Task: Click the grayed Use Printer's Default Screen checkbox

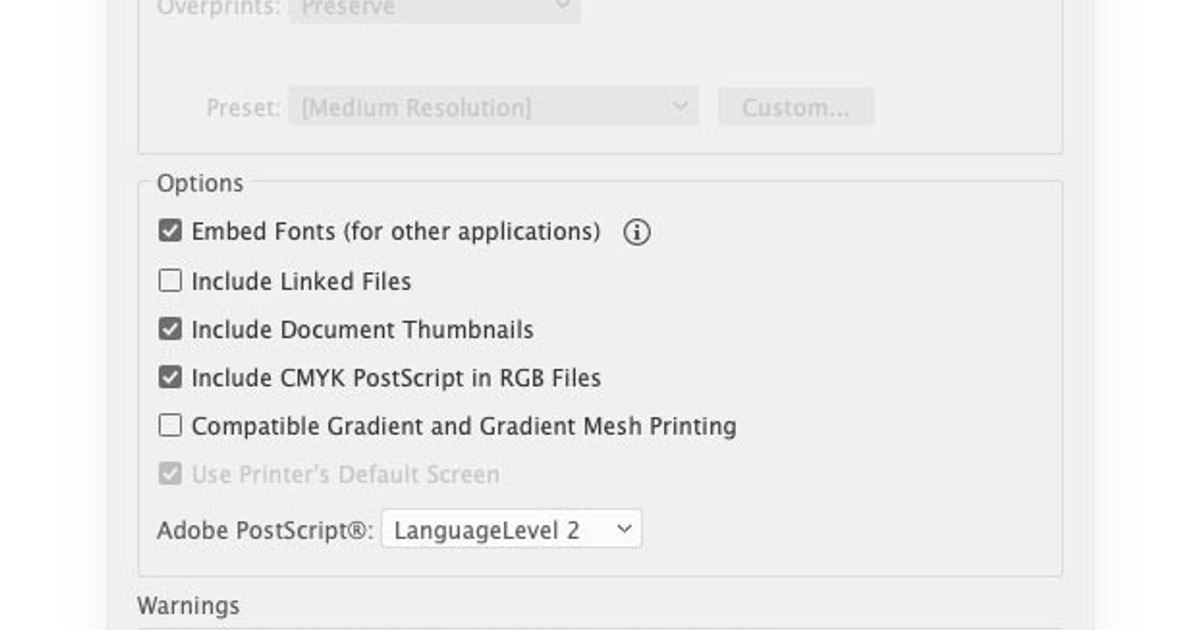Action: (x=170, y=473)
